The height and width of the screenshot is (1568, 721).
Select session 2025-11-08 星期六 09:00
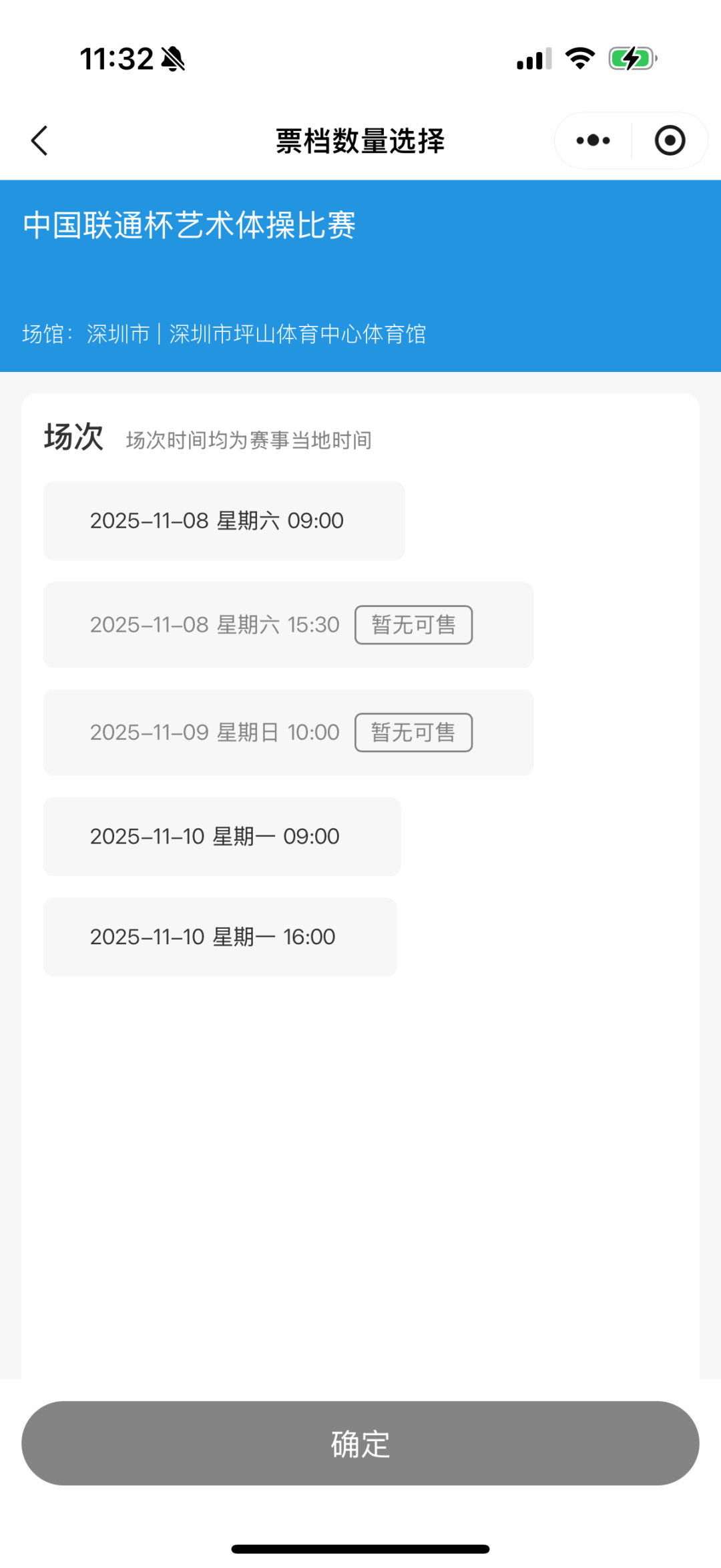(x=224, y=521)
